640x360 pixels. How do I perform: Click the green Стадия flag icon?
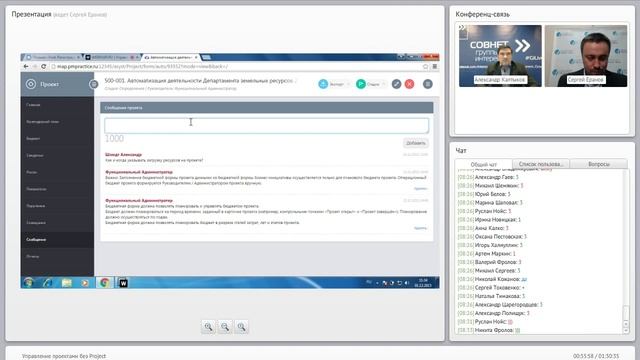(360, 84)
